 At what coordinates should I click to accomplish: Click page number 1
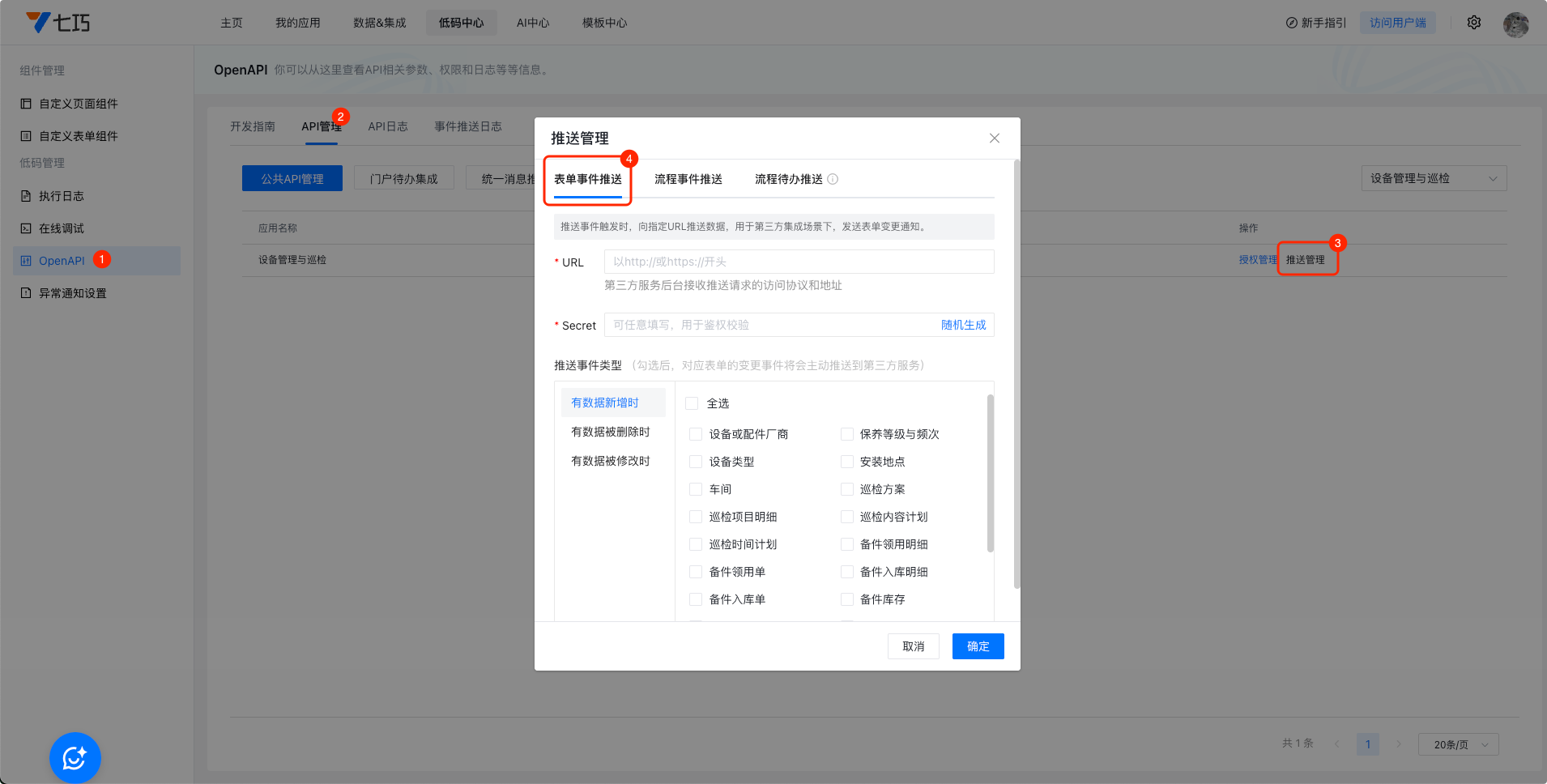(x=1368, y=744)
